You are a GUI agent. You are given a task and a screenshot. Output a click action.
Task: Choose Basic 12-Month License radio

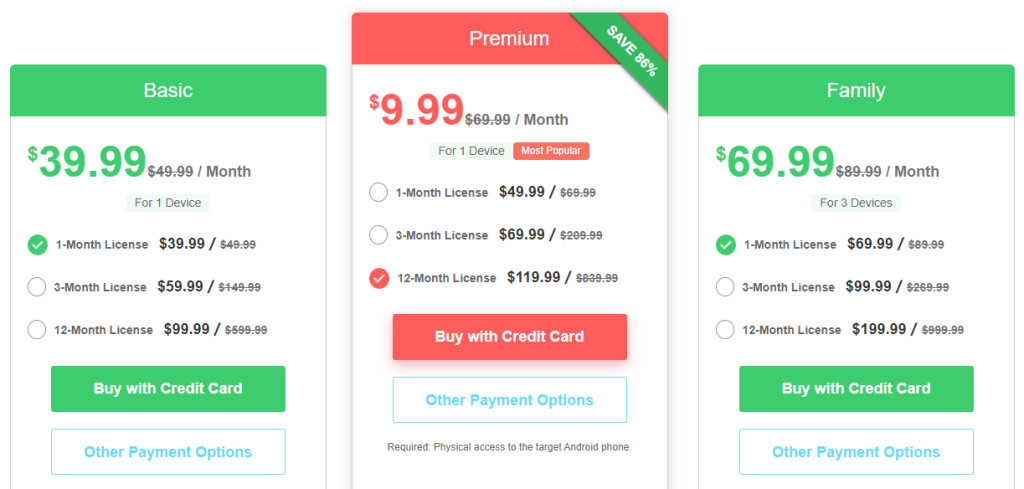tap(37, 330)
